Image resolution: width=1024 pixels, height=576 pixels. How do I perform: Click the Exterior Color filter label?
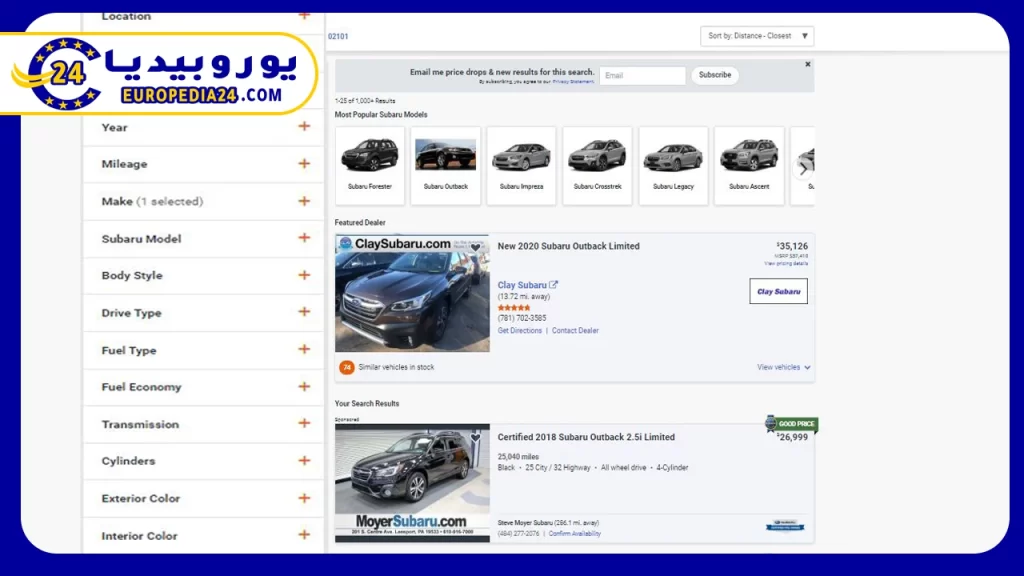(140, 498)
